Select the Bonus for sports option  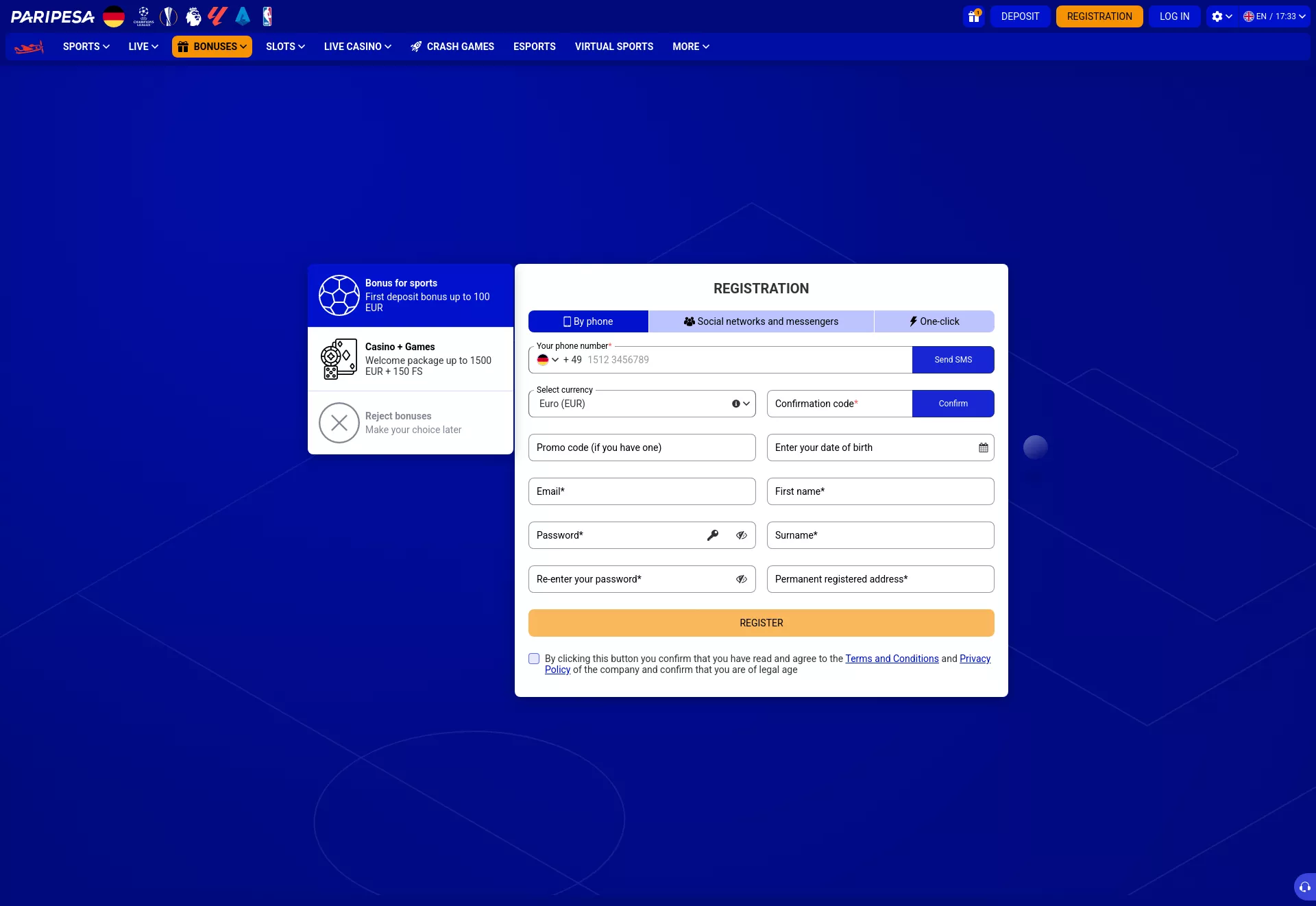pyautogui.click(x=411, y=295)
